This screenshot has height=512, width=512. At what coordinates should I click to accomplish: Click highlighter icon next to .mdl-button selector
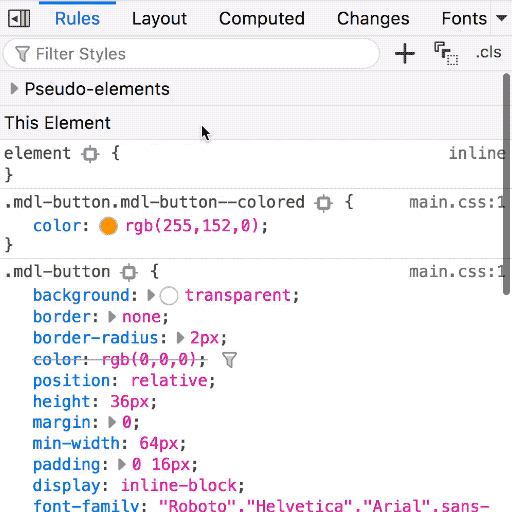point(129,272)
